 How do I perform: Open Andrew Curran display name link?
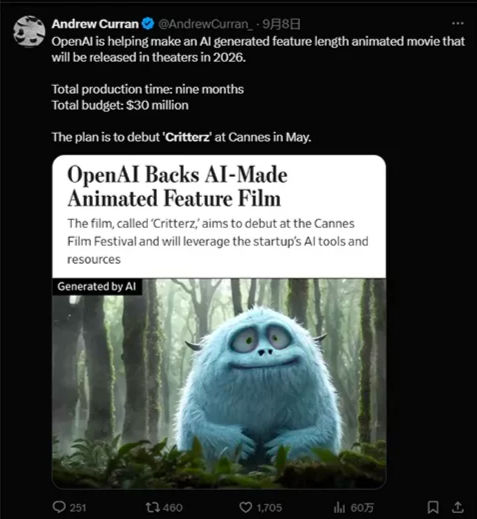coord(95,24)
